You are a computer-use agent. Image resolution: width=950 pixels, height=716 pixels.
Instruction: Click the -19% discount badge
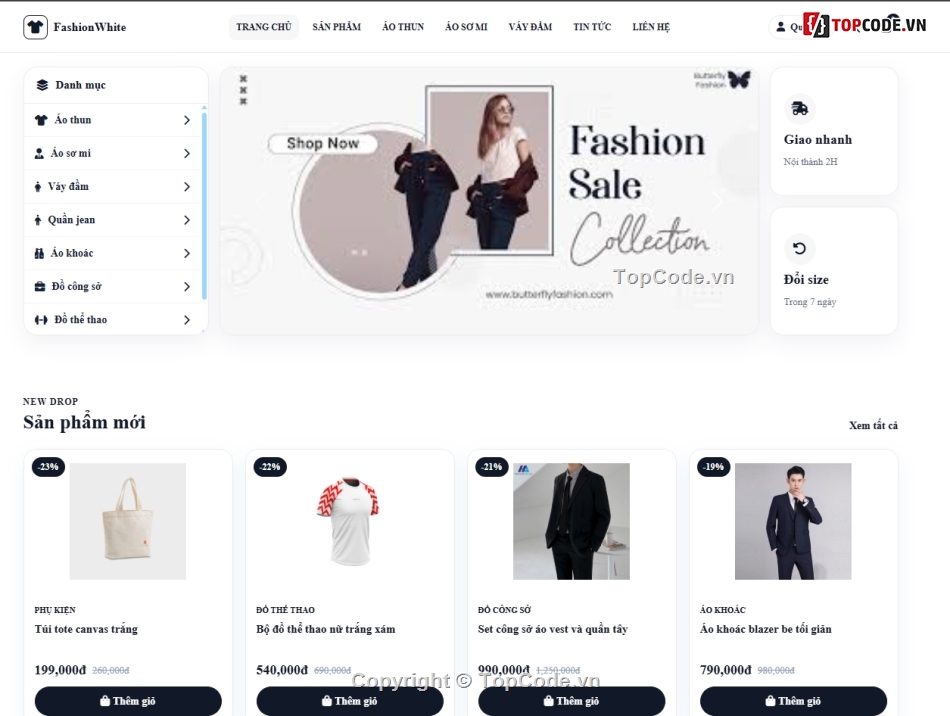click(714, 467)
